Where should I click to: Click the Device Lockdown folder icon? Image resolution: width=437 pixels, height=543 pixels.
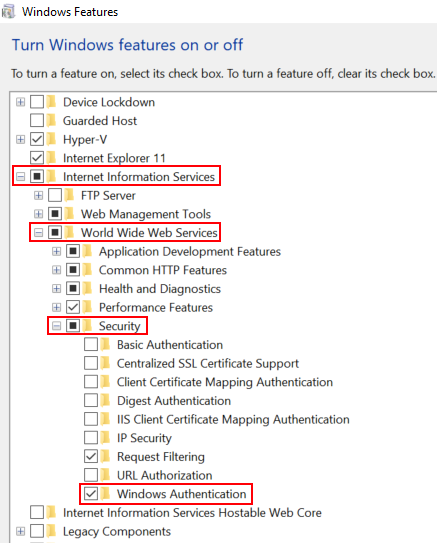[x=52, y=102]
